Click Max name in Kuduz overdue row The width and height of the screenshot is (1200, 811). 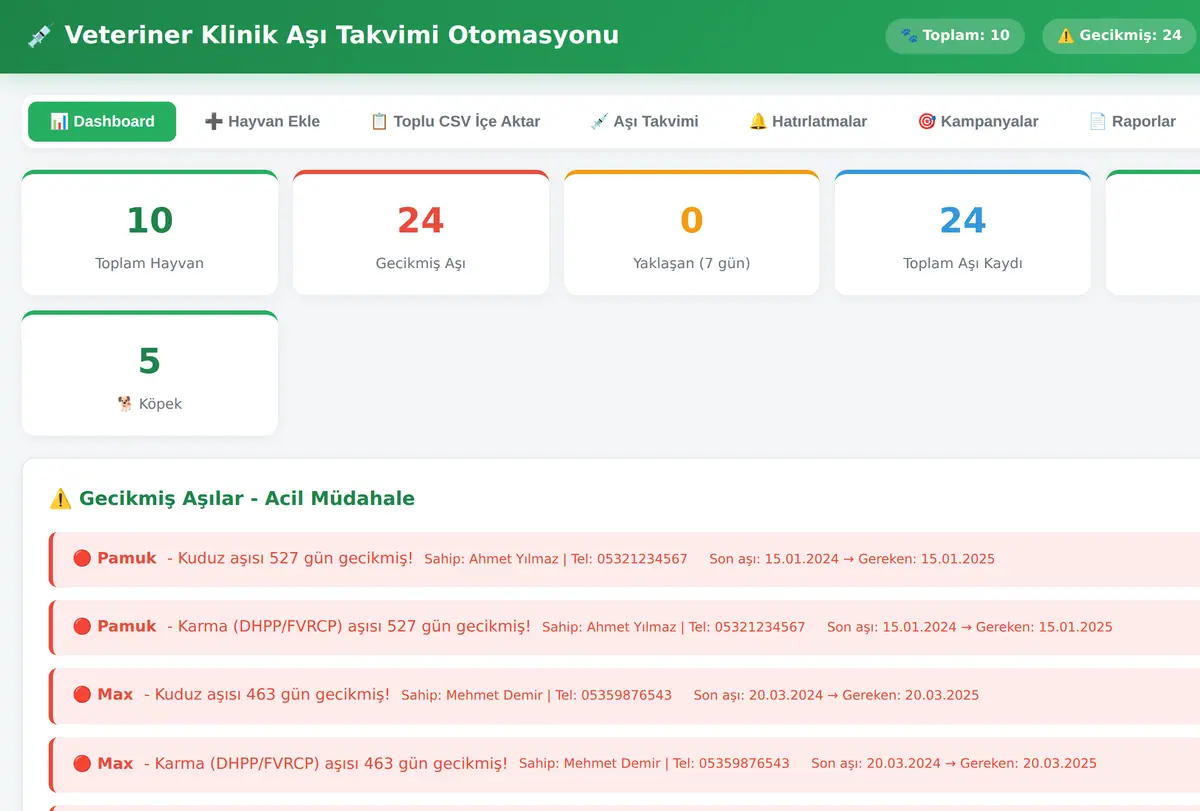[115, 694]
